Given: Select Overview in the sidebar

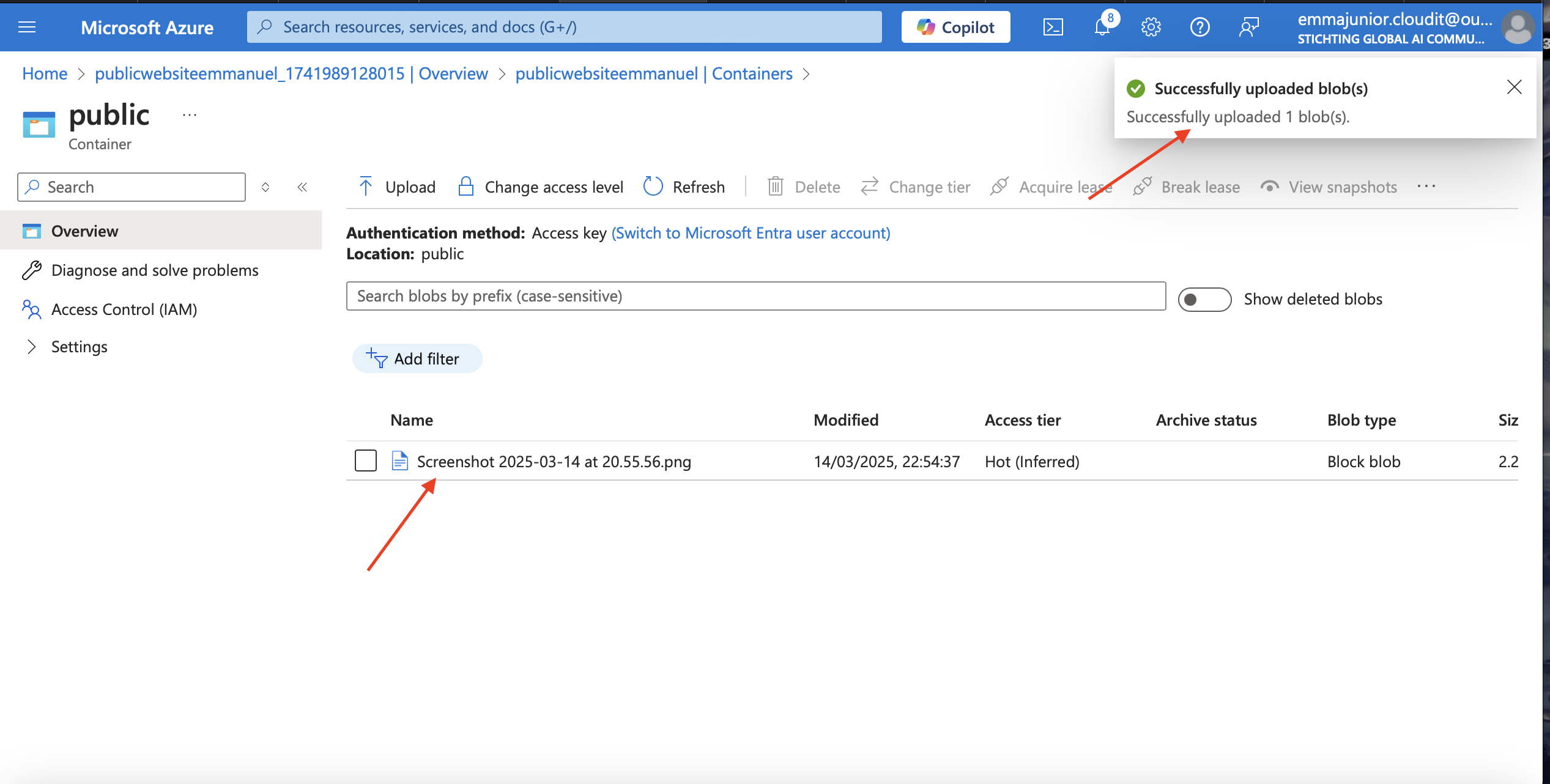Looking at the screenshot, I should [161, 231].
